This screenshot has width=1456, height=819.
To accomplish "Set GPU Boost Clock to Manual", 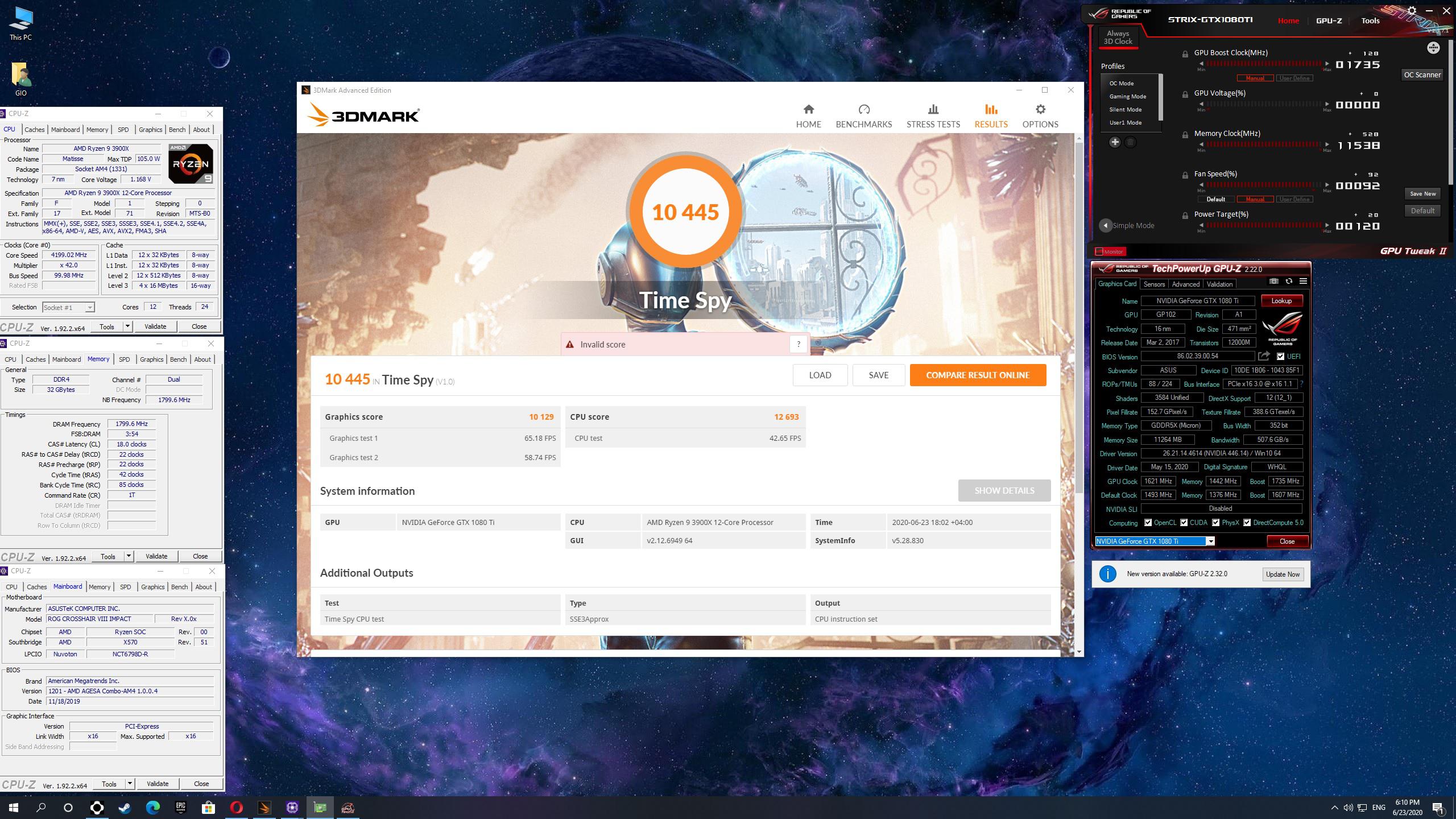I will coord(1255,78).
